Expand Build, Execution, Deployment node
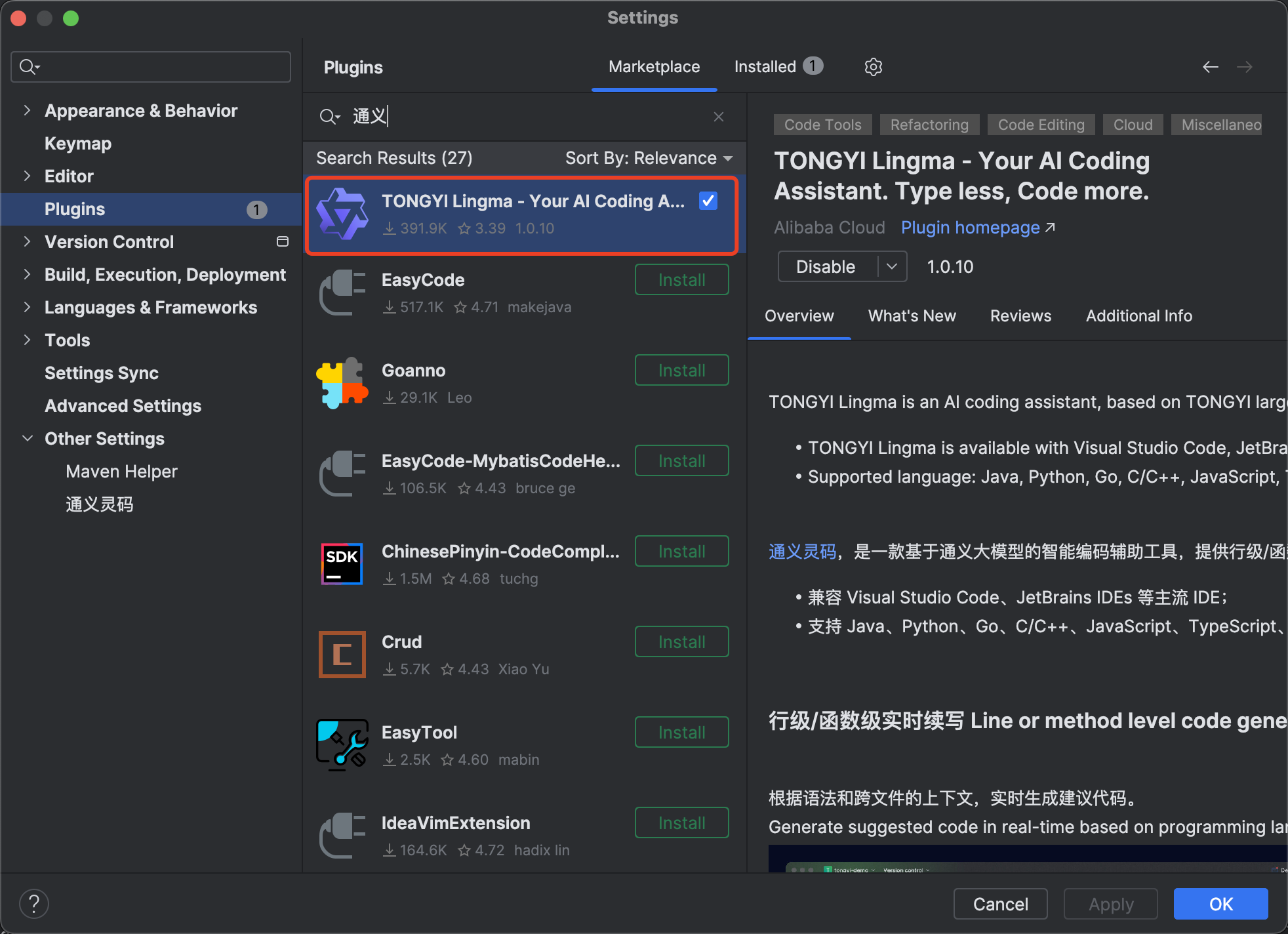Image resolution: width=1288 pixels, height=934 pixels. (x=27, y=274)
